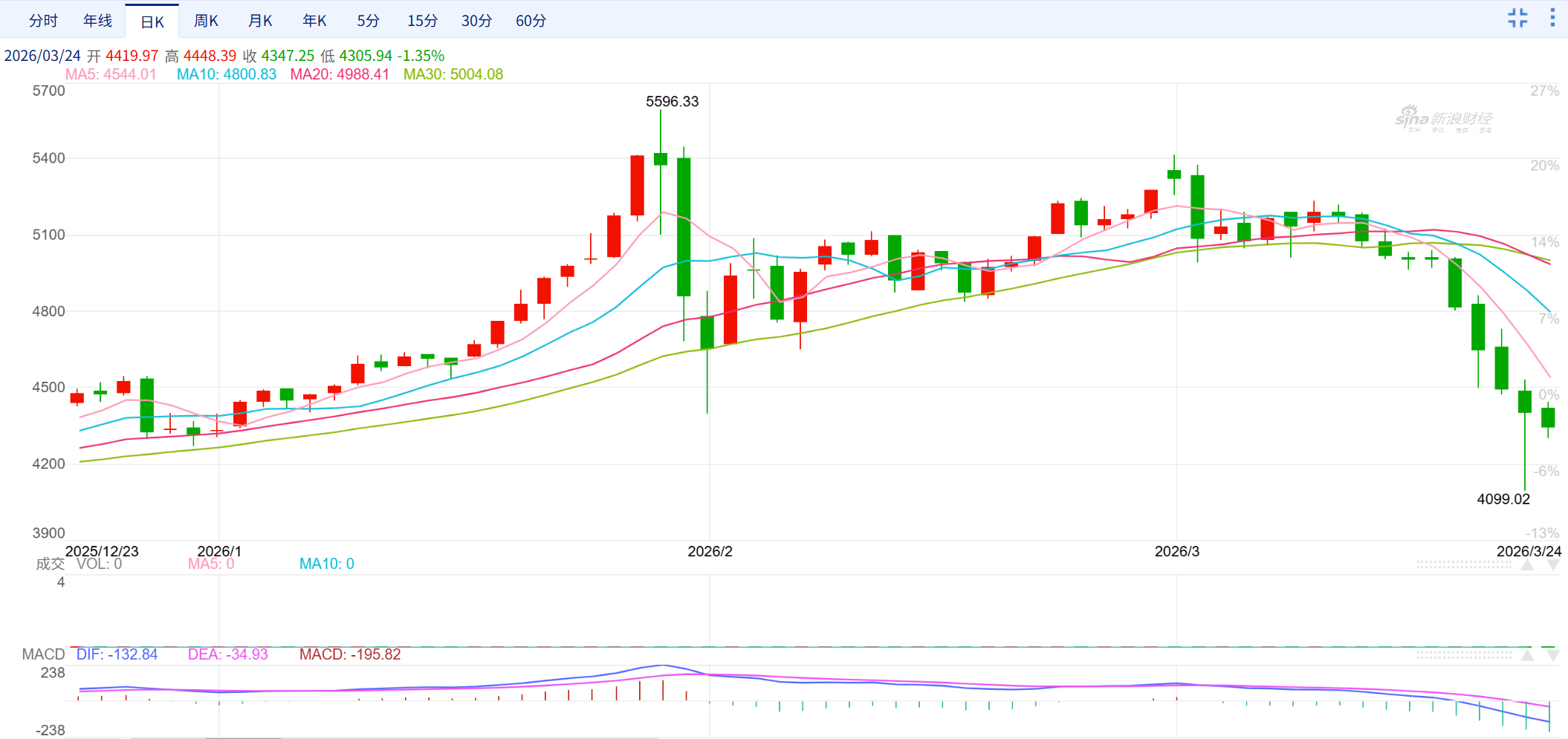The height and width of the screenshot is (739, 1568).
Task: Click the MACD panel up arrow
Action: [1527, 655]
